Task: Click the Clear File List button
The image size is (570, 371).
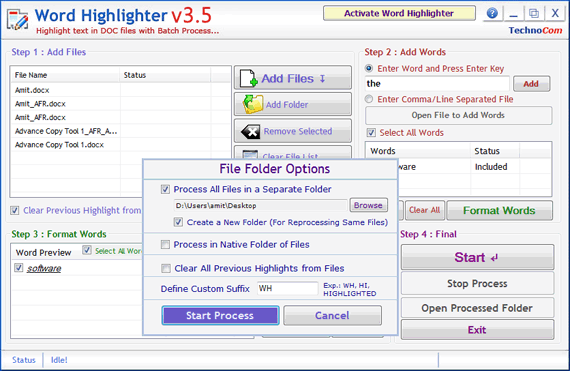Action: coord(293,153)
